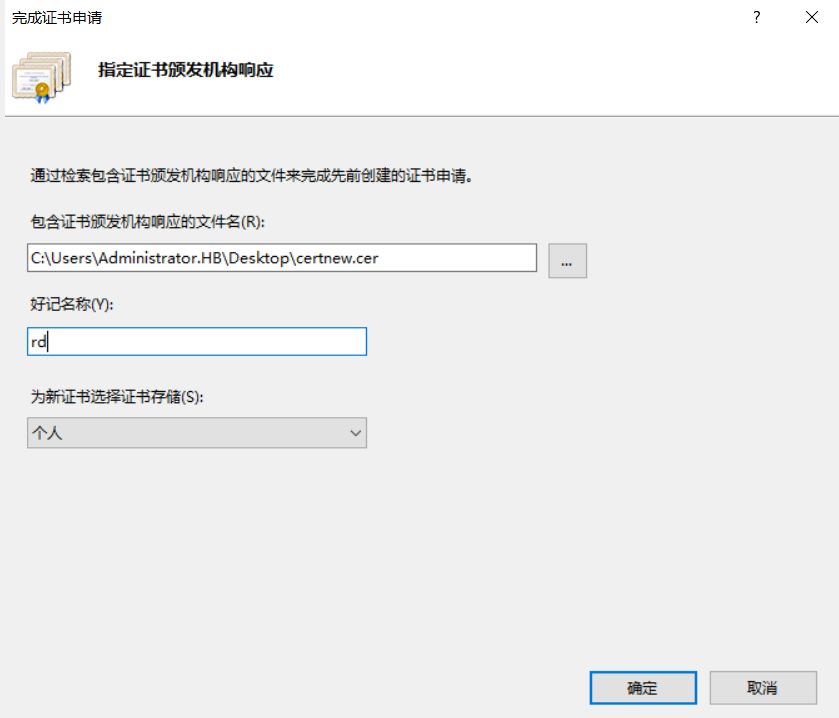Click the label 包含证书颁发机构响应的文件名(R):

[x=148, y=221]
